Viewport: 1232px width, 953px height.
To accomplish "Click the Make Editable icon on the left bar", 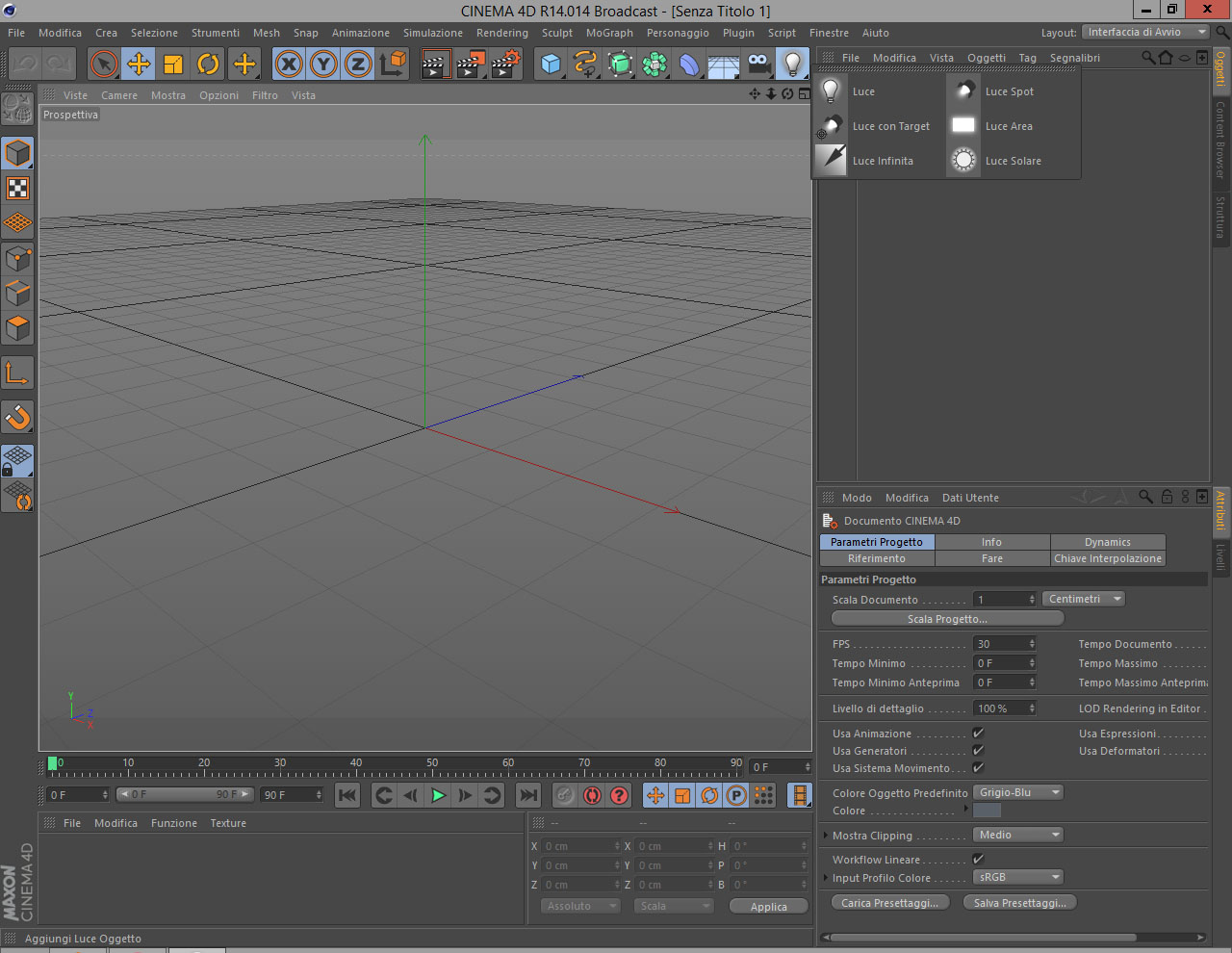I will coord(17,109).
